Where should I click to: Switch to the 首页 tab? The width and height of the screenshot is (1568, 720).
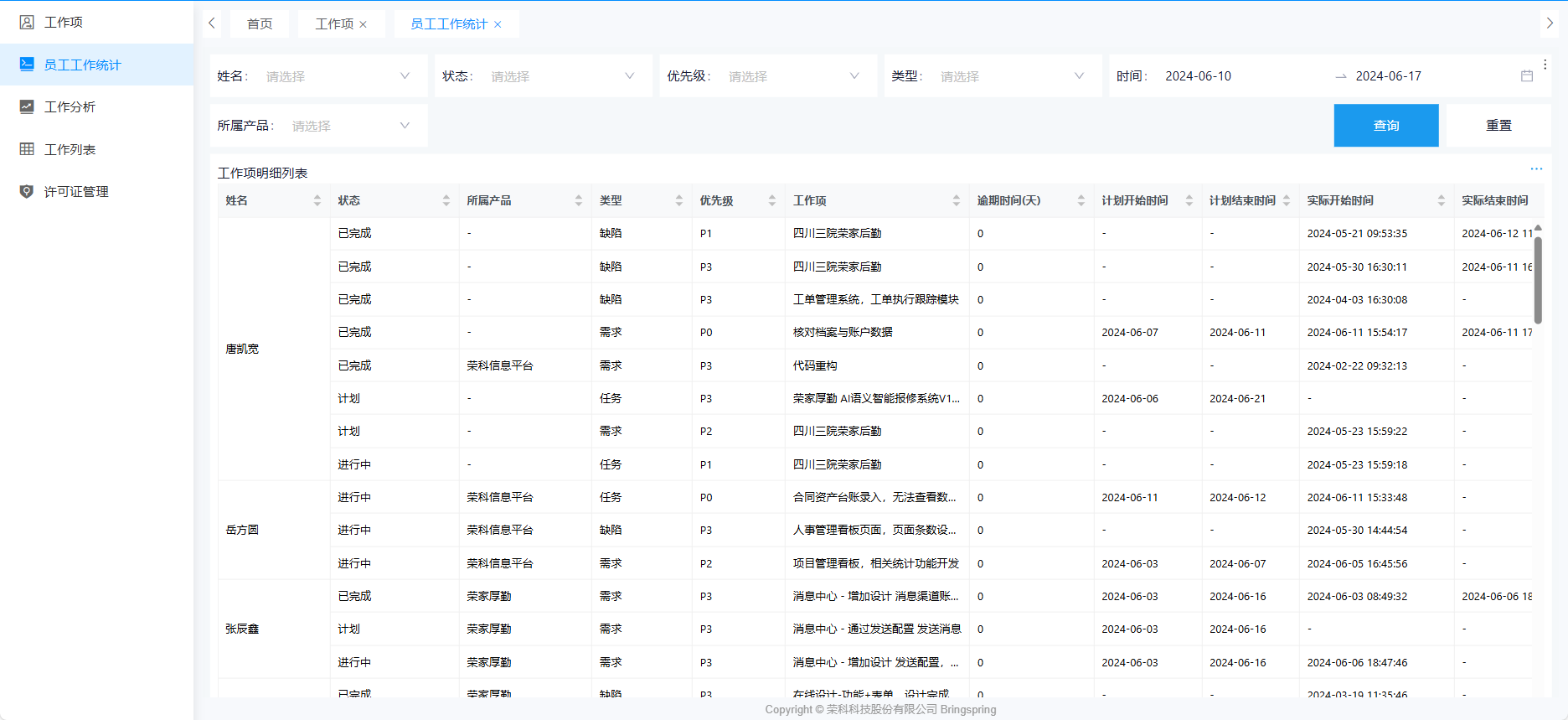(260, 23)
